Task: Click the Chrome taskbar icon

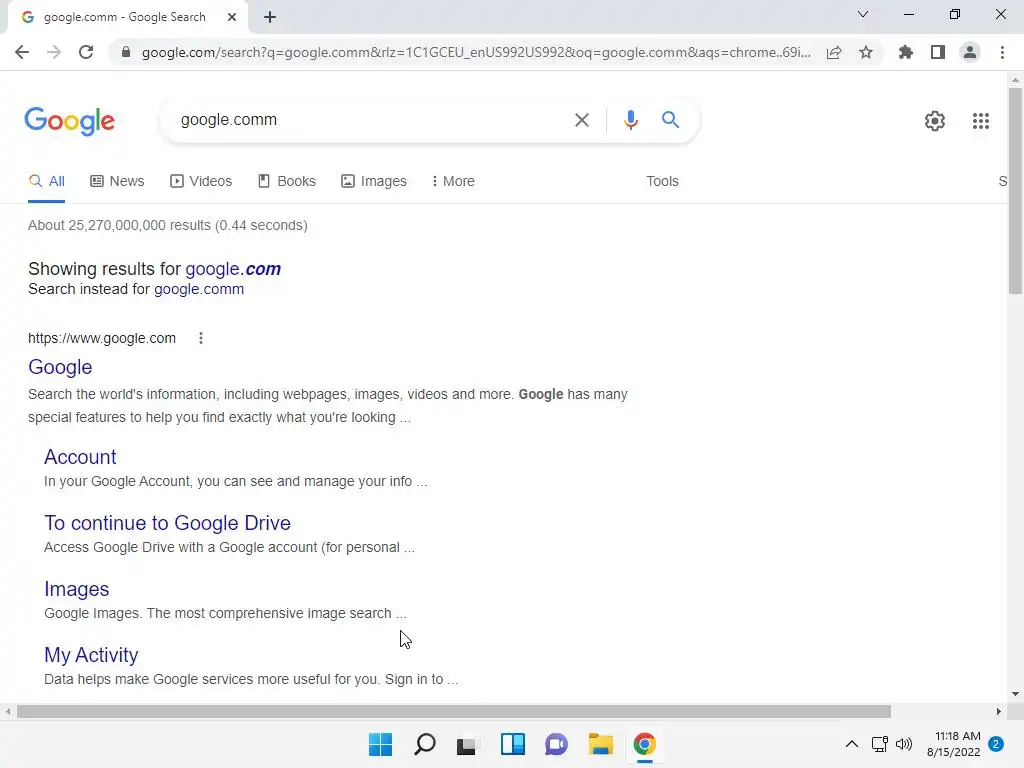Action: [x=645, y=744]
